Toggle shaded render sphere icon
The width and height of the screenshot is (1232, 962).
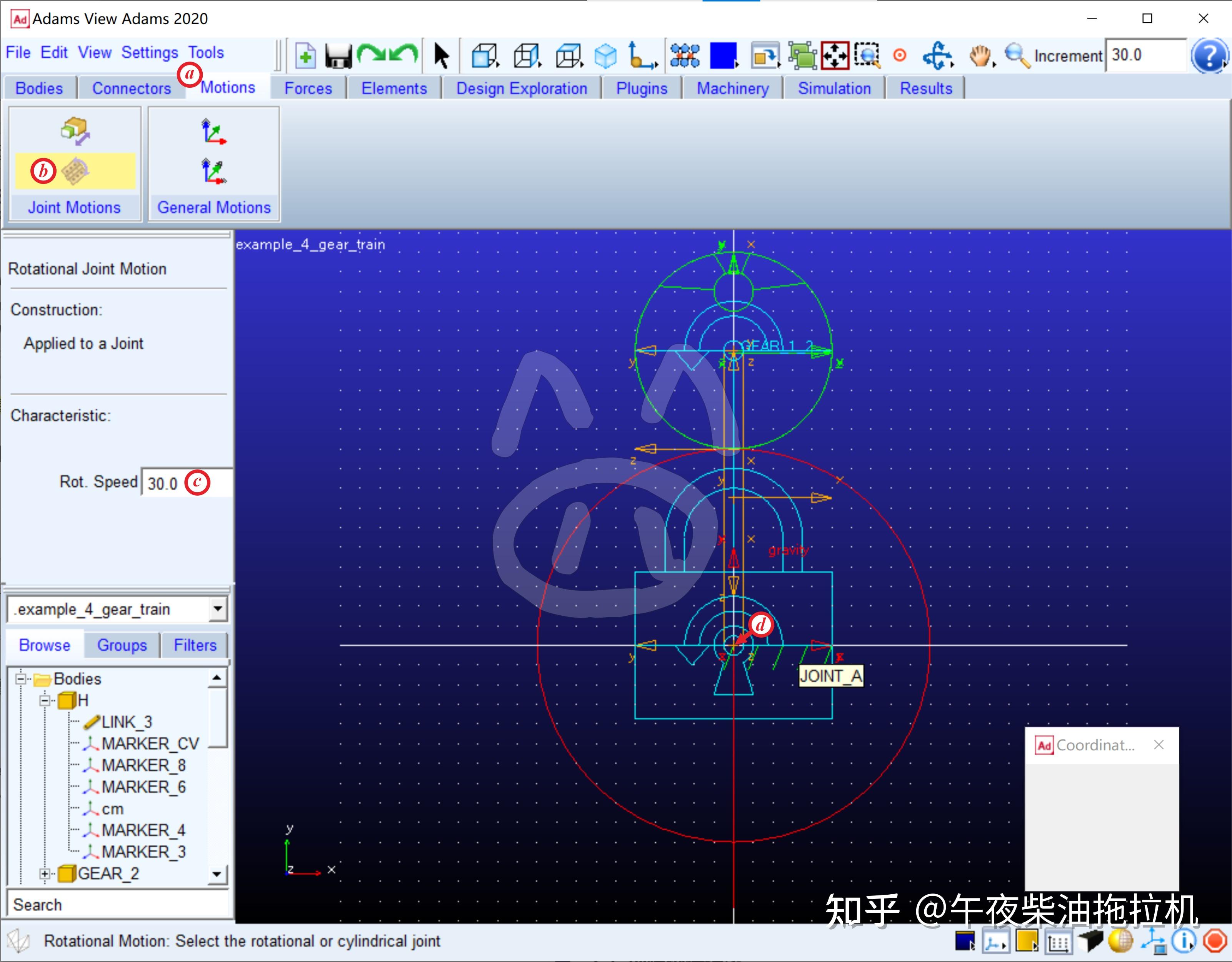click(x=1120, y=941)
